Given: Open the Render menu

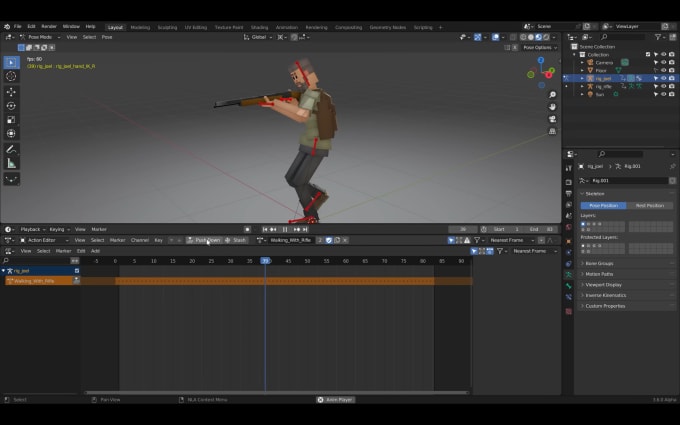Looking at the screenshot, I should 49,27.
